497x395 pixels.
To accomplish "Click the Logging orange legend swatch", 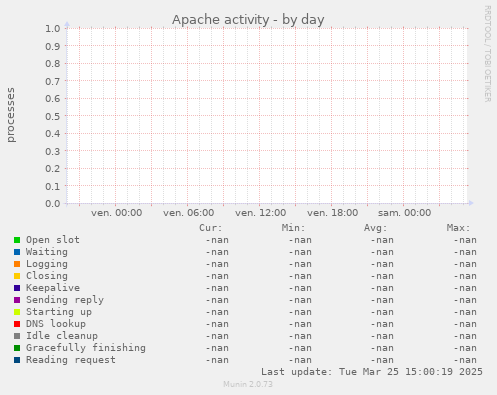I will point(17,264).
